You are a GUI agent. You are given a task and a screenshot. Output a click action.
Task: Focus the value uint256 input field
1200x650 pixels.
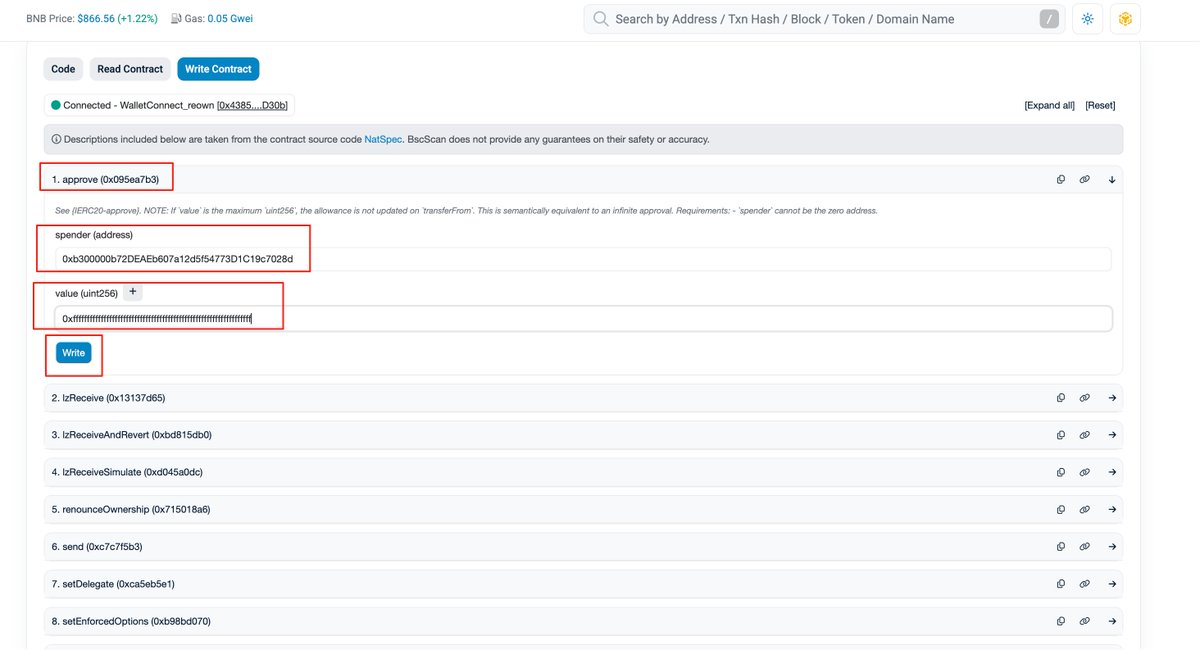point(583,319)
